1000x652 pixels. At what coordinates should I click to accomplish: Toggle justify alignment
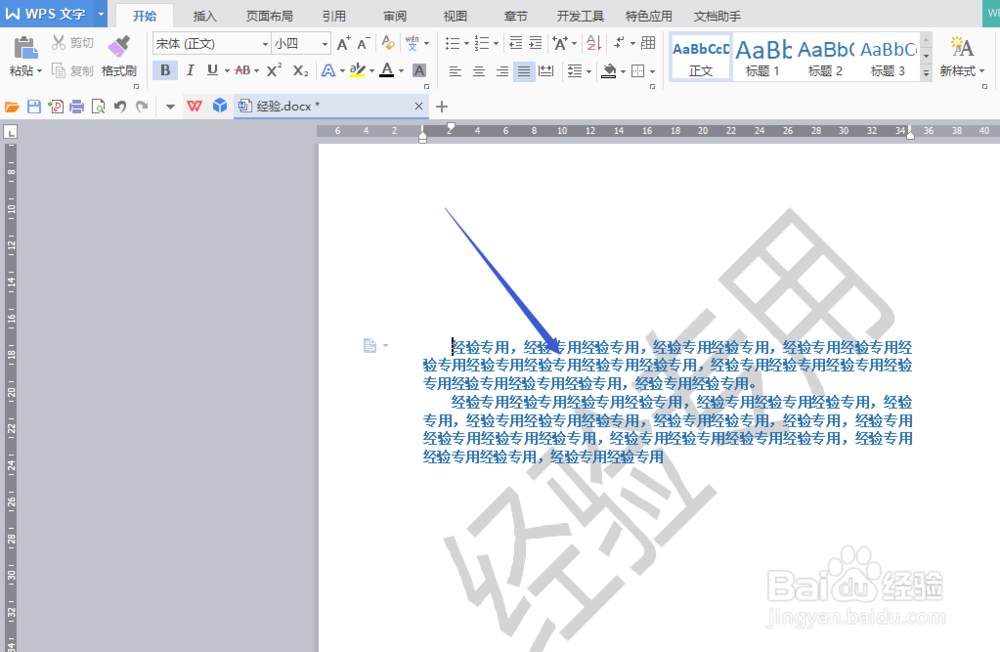[x=524, y=71]
